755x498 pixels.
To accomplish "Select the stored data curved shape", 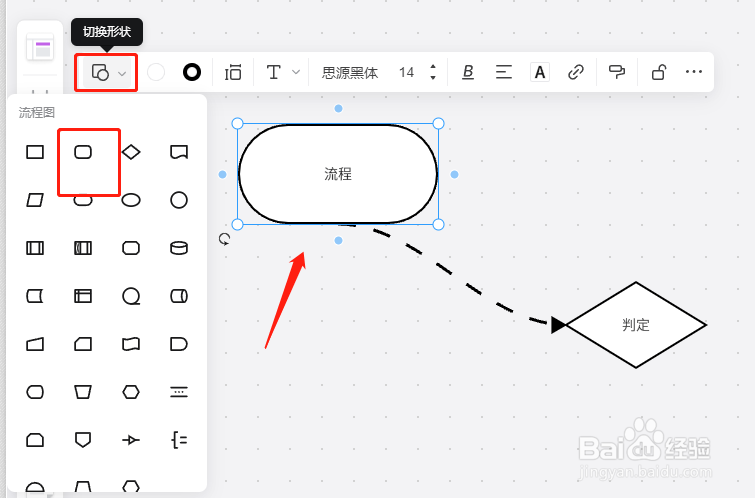I will pyautogui.click(x=35, y=296).
